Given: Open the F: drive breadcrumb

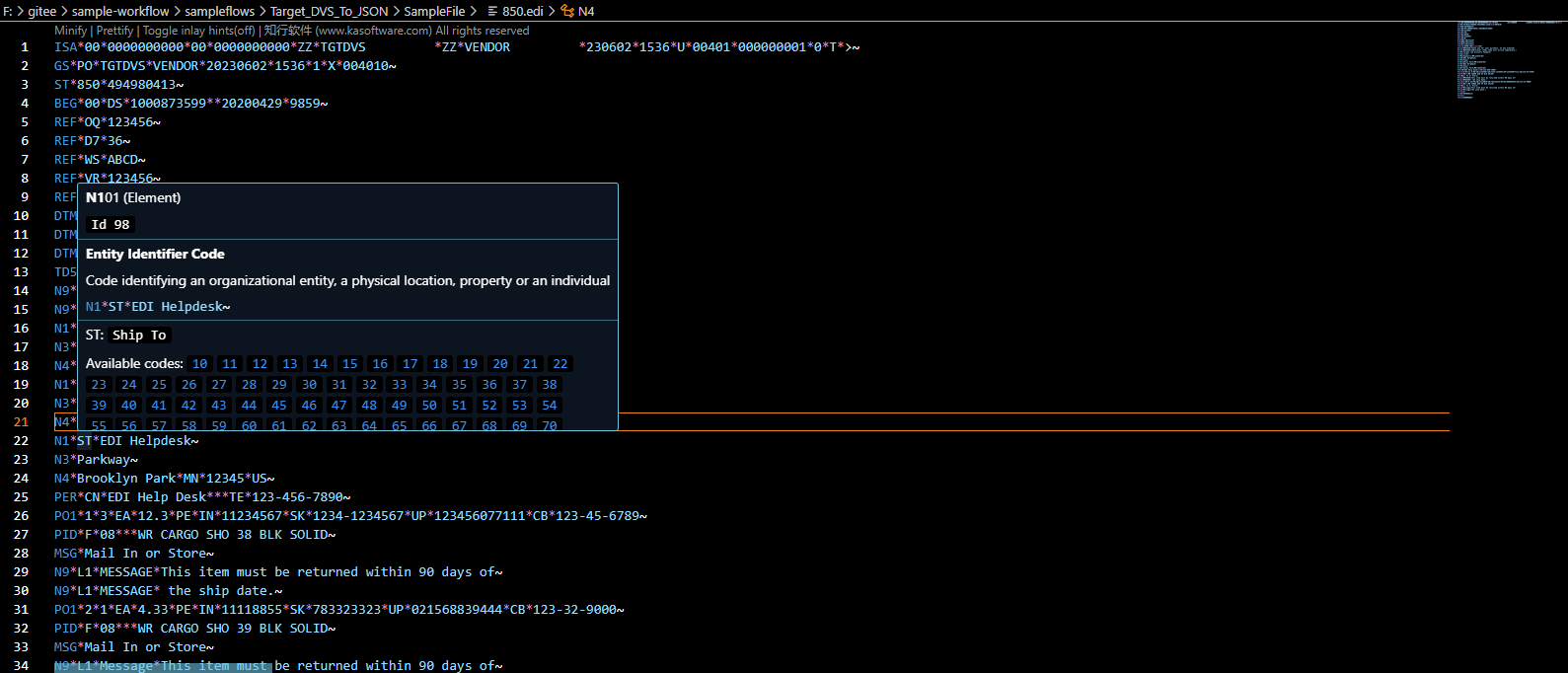Looking at the screenshot, I should (8, 11).
